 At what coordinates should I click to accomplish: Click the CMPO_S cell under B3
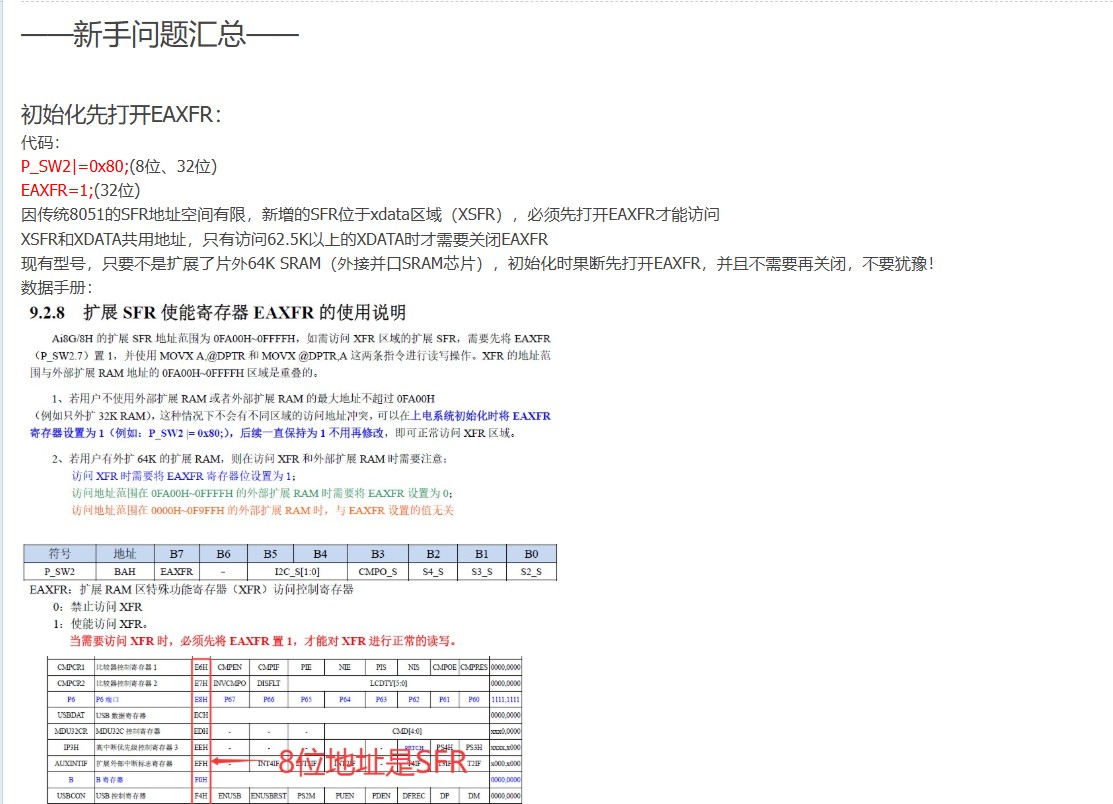pos(377,571)
